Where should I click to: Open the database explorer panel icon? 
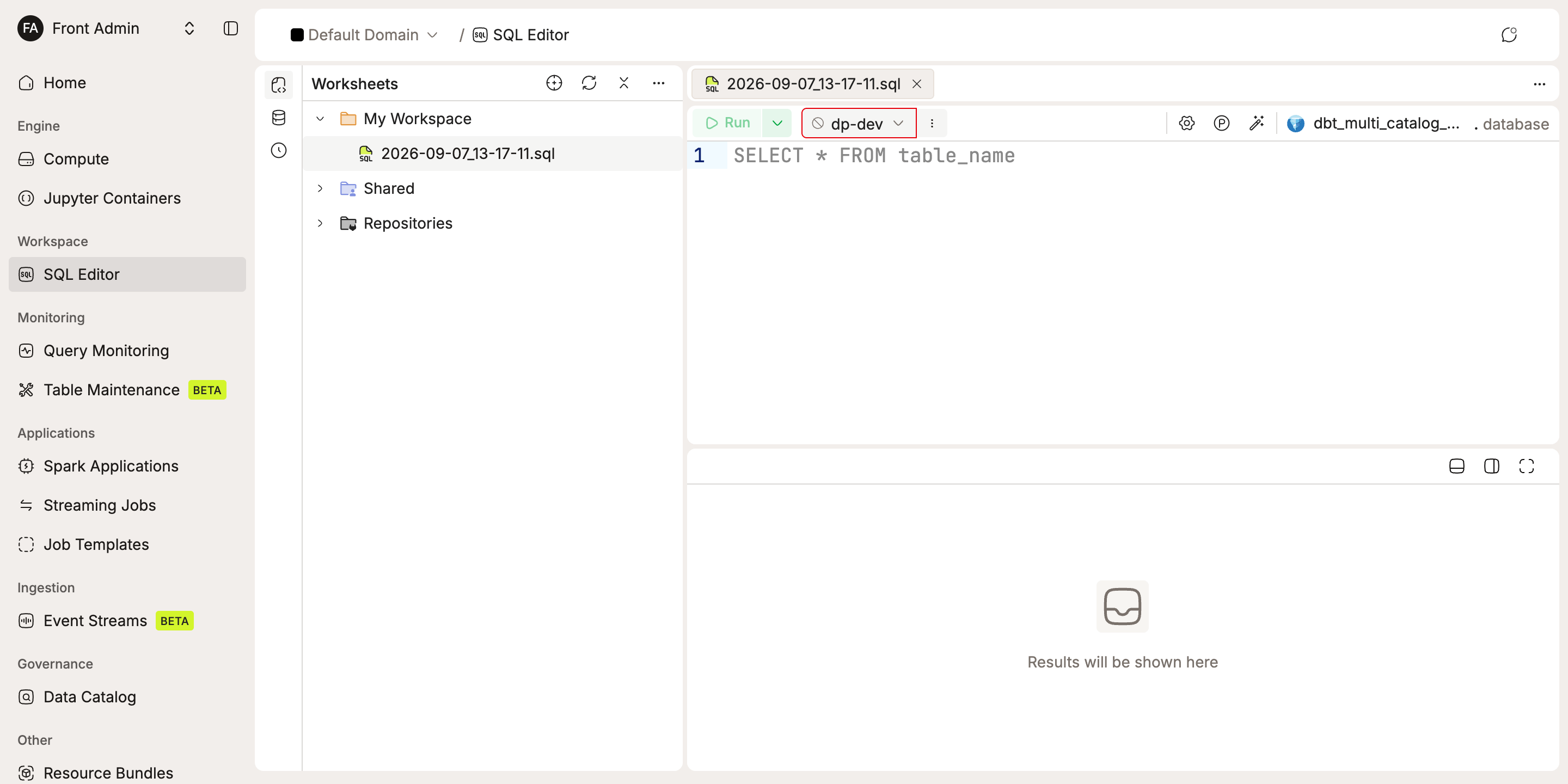[279, 118]
